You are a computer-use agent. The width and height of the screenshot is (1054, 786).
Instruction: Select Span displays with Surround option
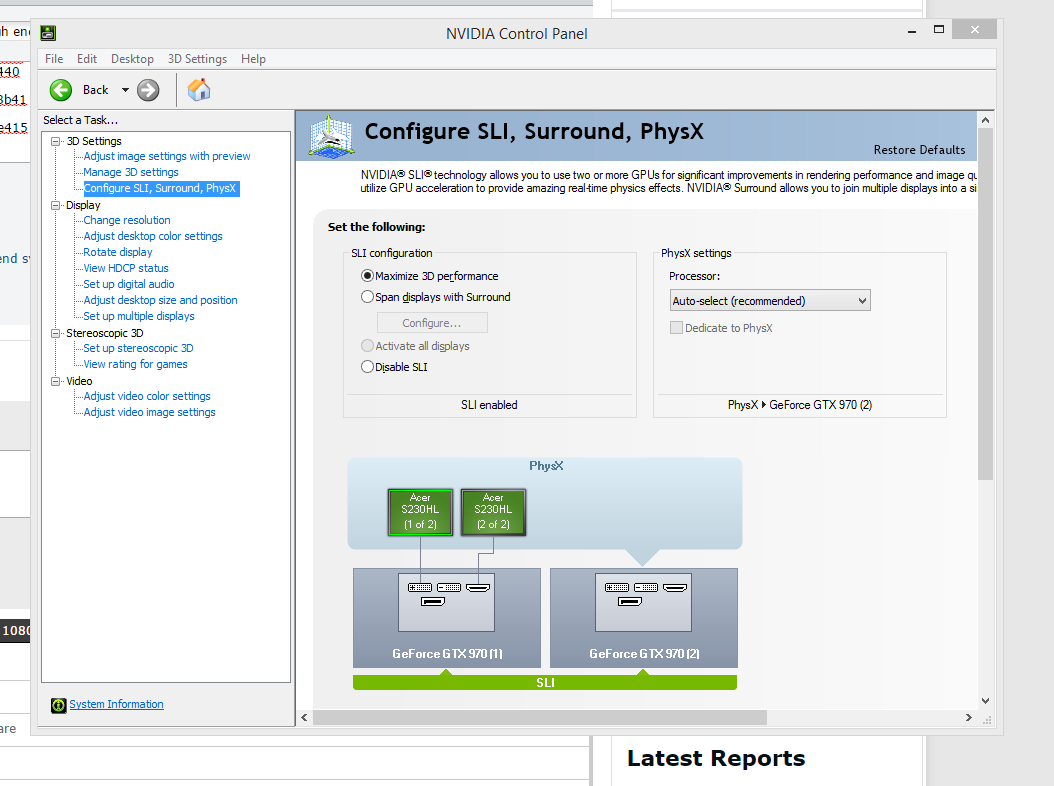pos(367,297)
